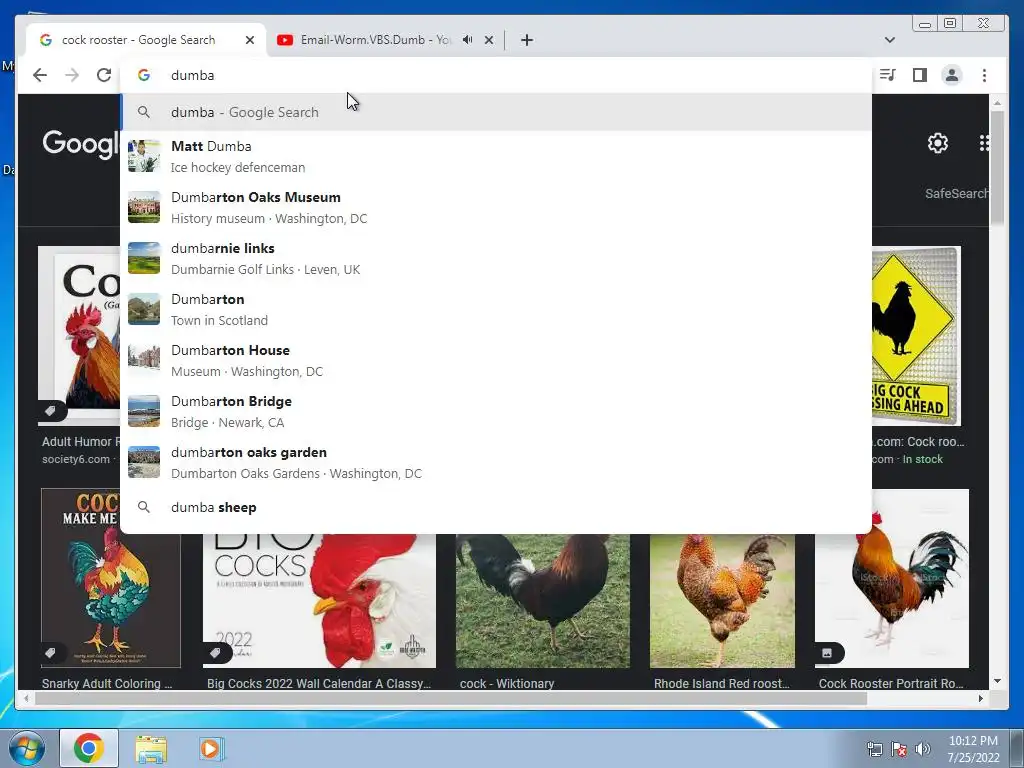This screenshot has width=1024, height=768.
Task: Select the 'dumba sheep' search suggestion
Action: pyautogui.click(x=496, y=507)
